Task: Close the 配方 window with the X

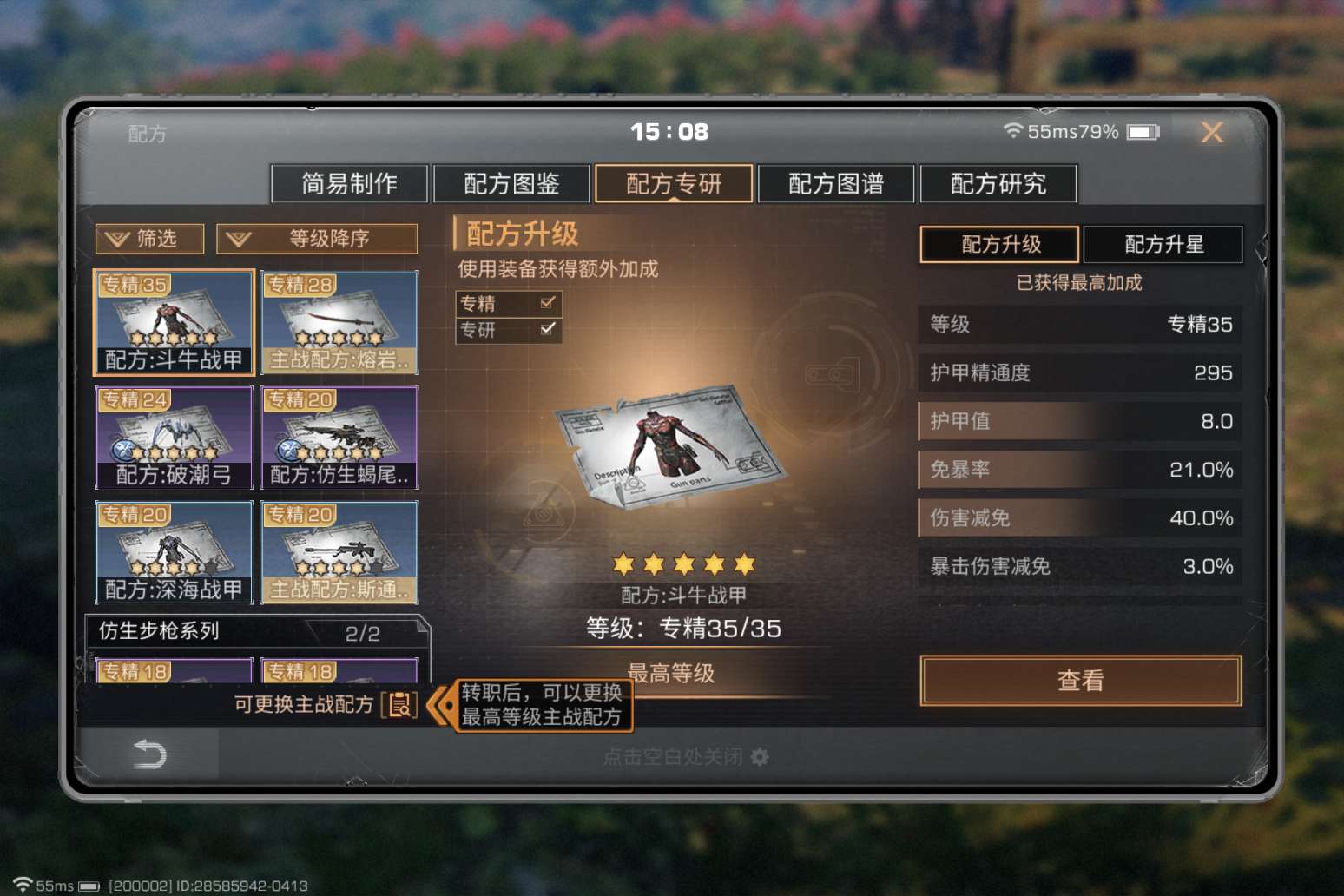Action: point(1212,132)
